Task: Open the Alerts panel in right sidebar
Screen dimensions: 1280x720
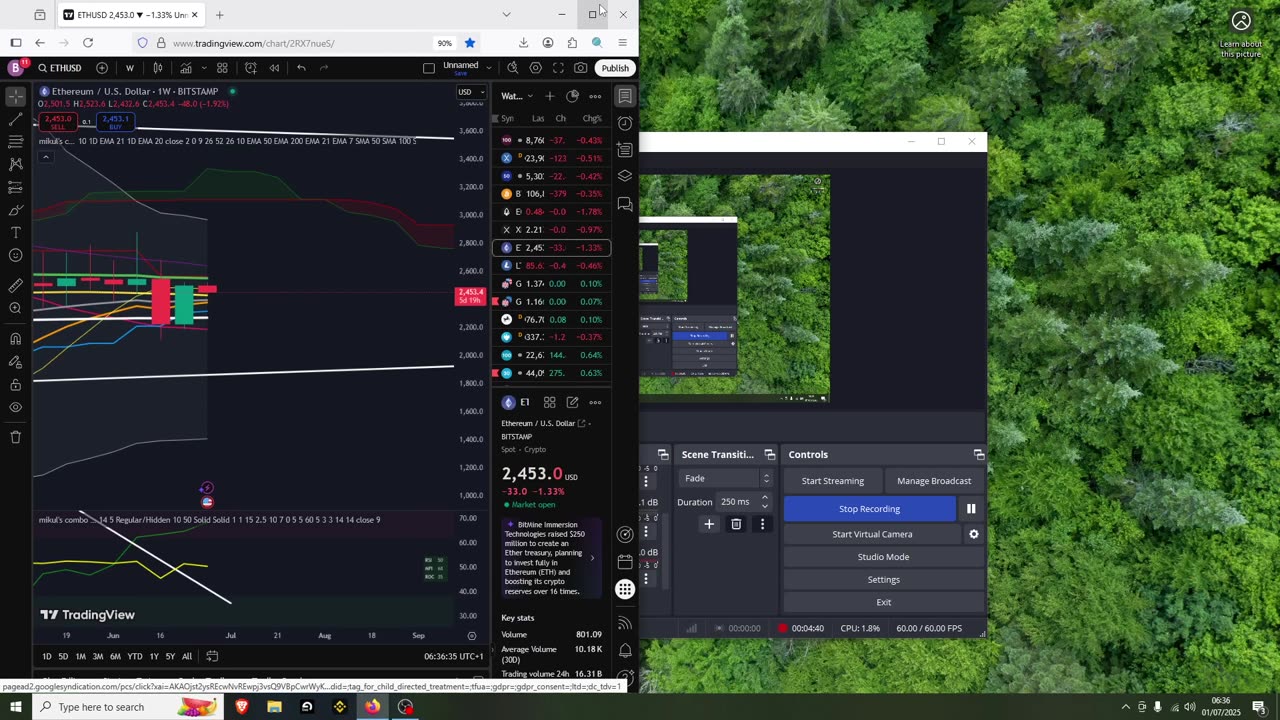Action: (x=625, y=123)
